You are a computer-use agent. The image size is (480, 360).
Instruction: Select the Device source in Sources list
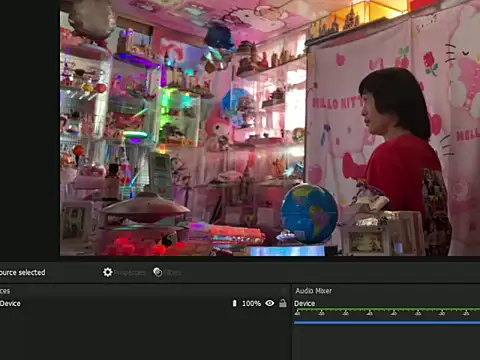(144, 303)
